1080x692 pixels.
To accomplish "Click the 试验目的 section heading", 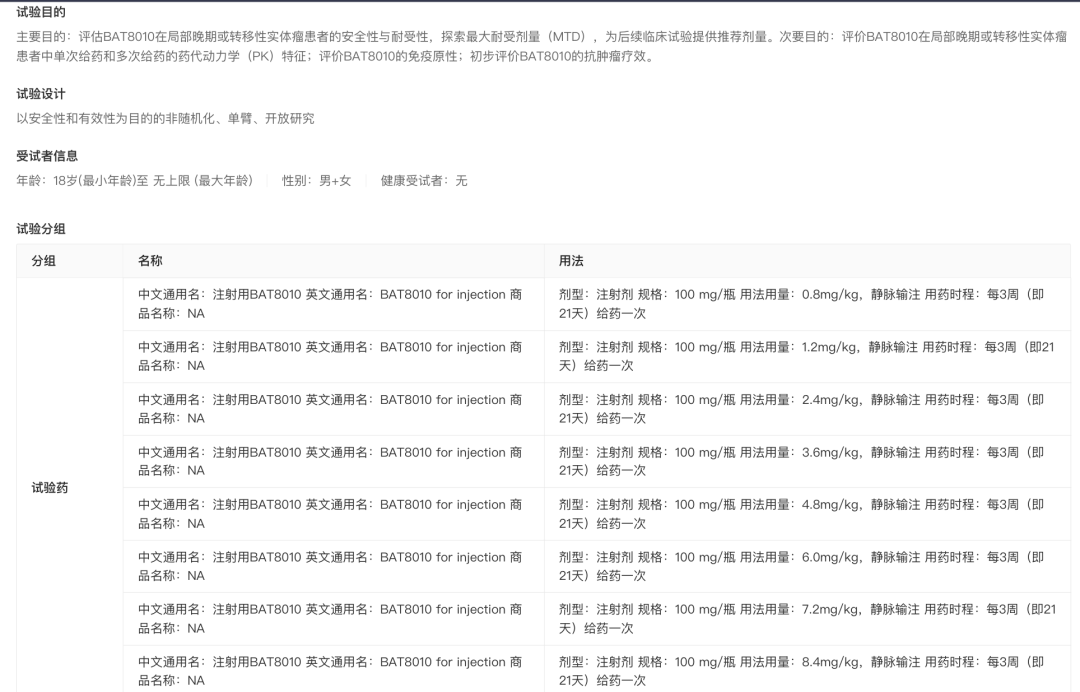I will click(x=41, y=12).
